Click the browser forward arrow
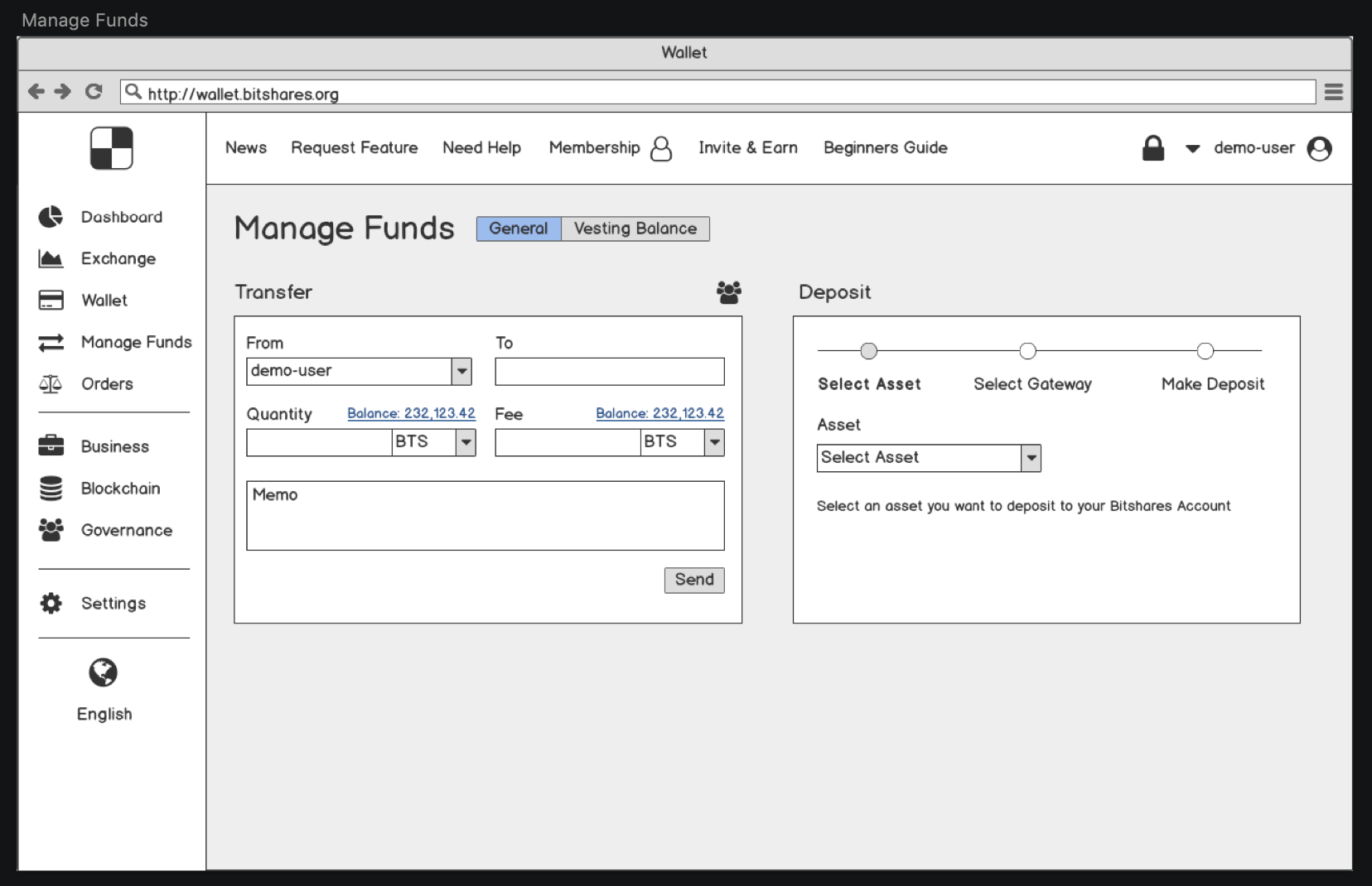Viewport: 1372px width, 886px height. click(x=63, y=91)
